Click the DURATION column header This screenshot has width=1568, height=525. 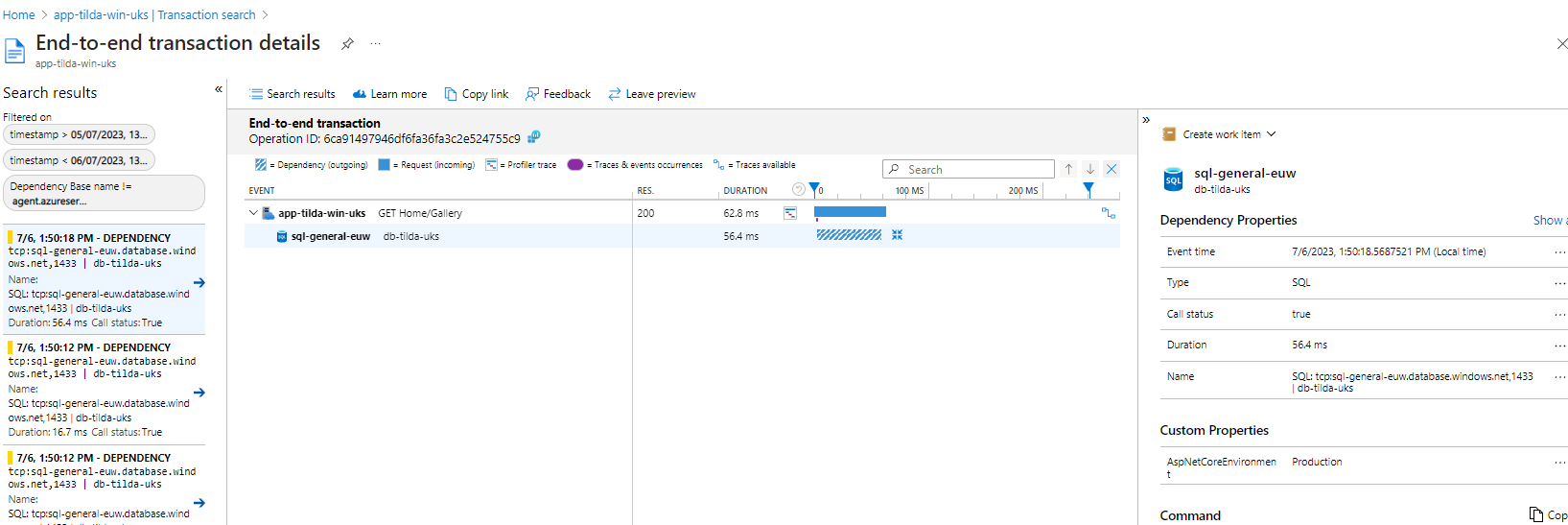745,191
